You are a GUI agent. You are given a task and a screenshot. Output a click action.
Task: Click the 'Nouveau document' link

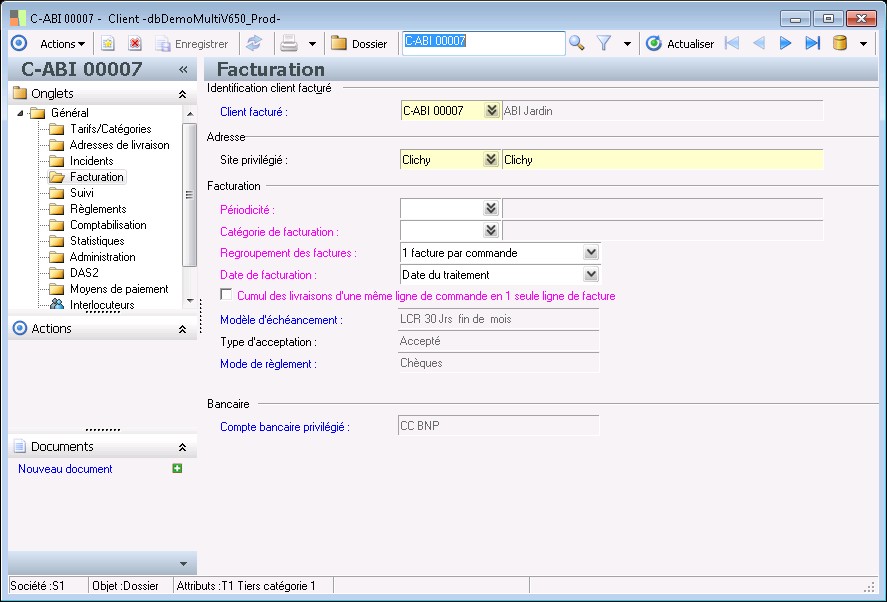coord(65,469)
